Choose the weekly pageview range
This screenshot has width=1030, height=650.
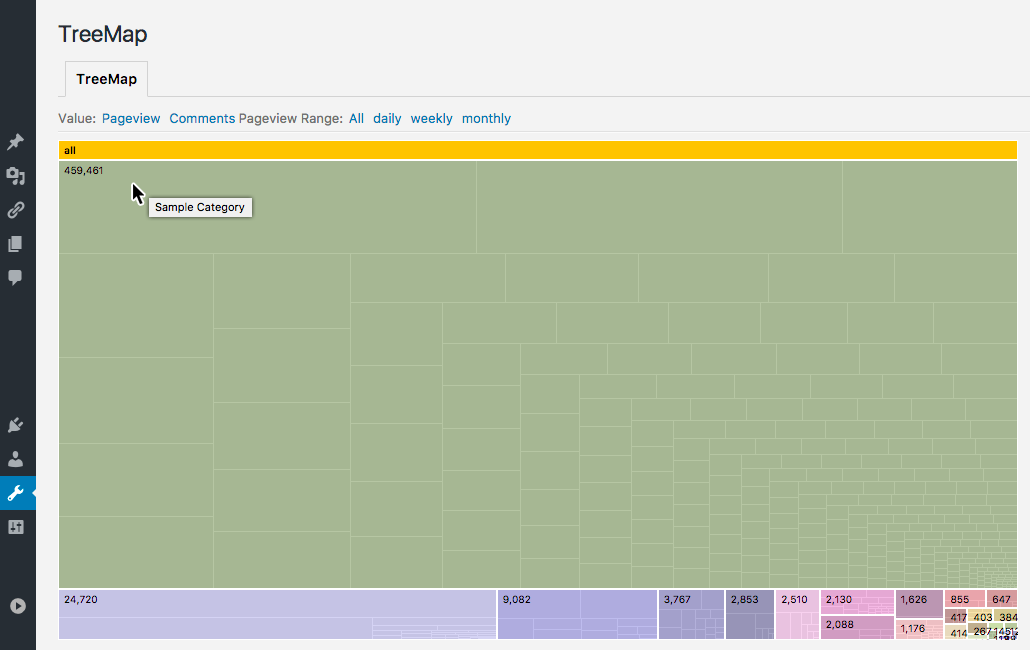click(x=431, y=118)
